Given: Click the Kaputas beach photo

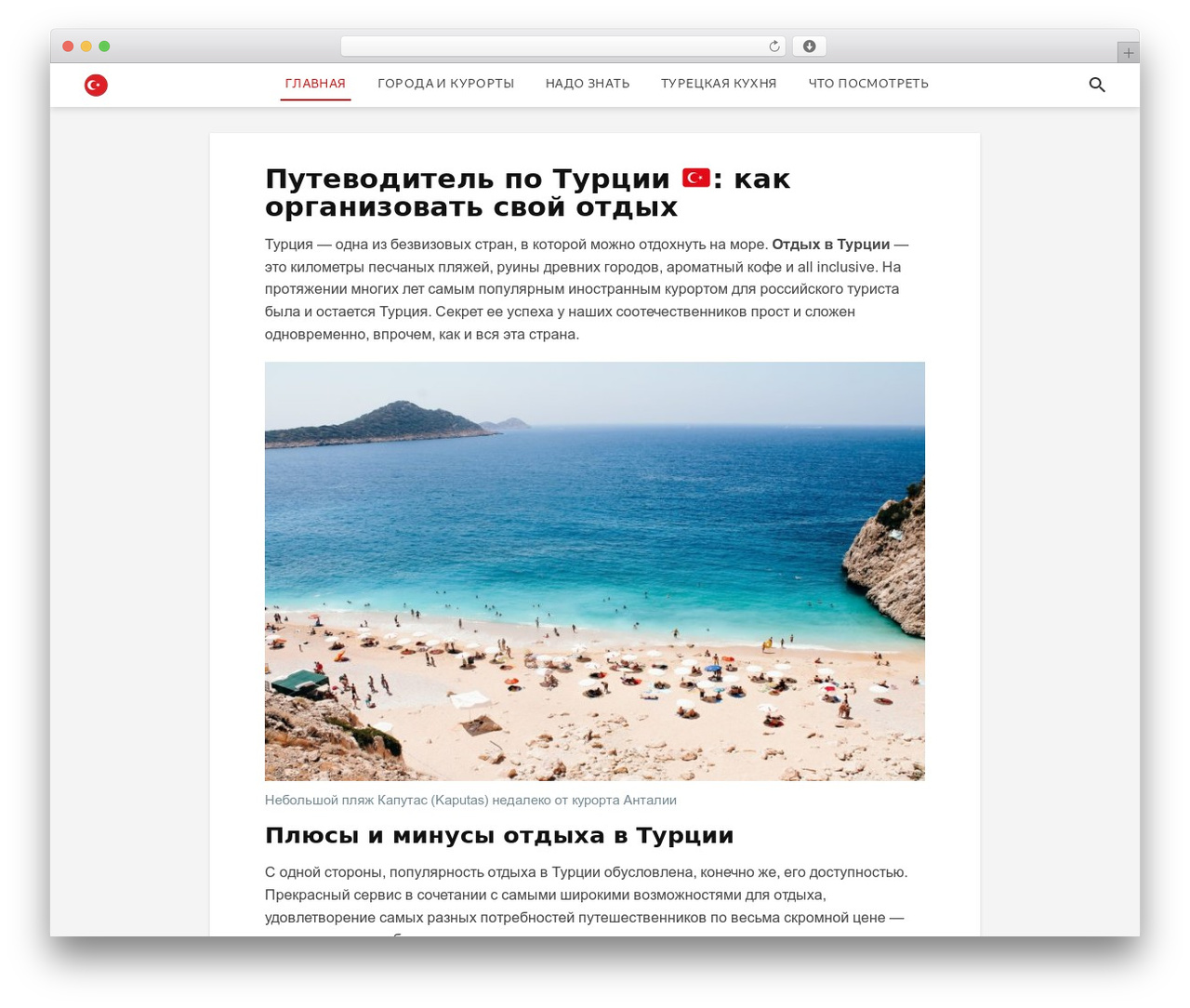Looking at the screenshot, I should tap(595, 571).
